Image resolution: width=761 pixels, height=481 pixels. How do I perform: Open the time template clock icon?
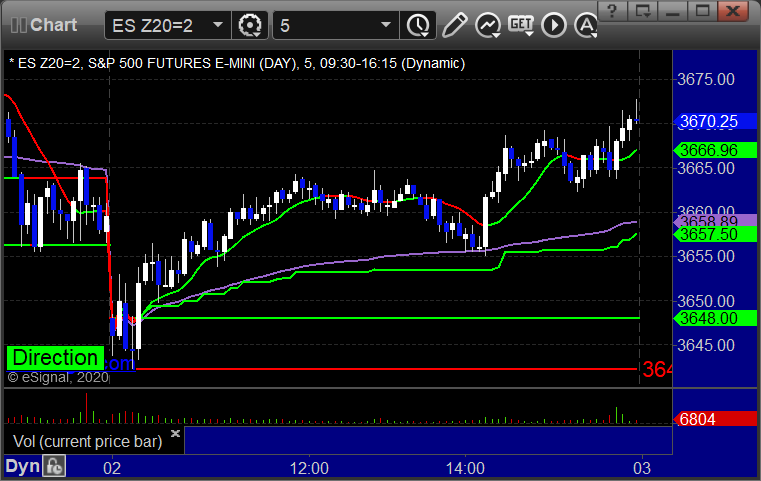[x=418, y=25]
